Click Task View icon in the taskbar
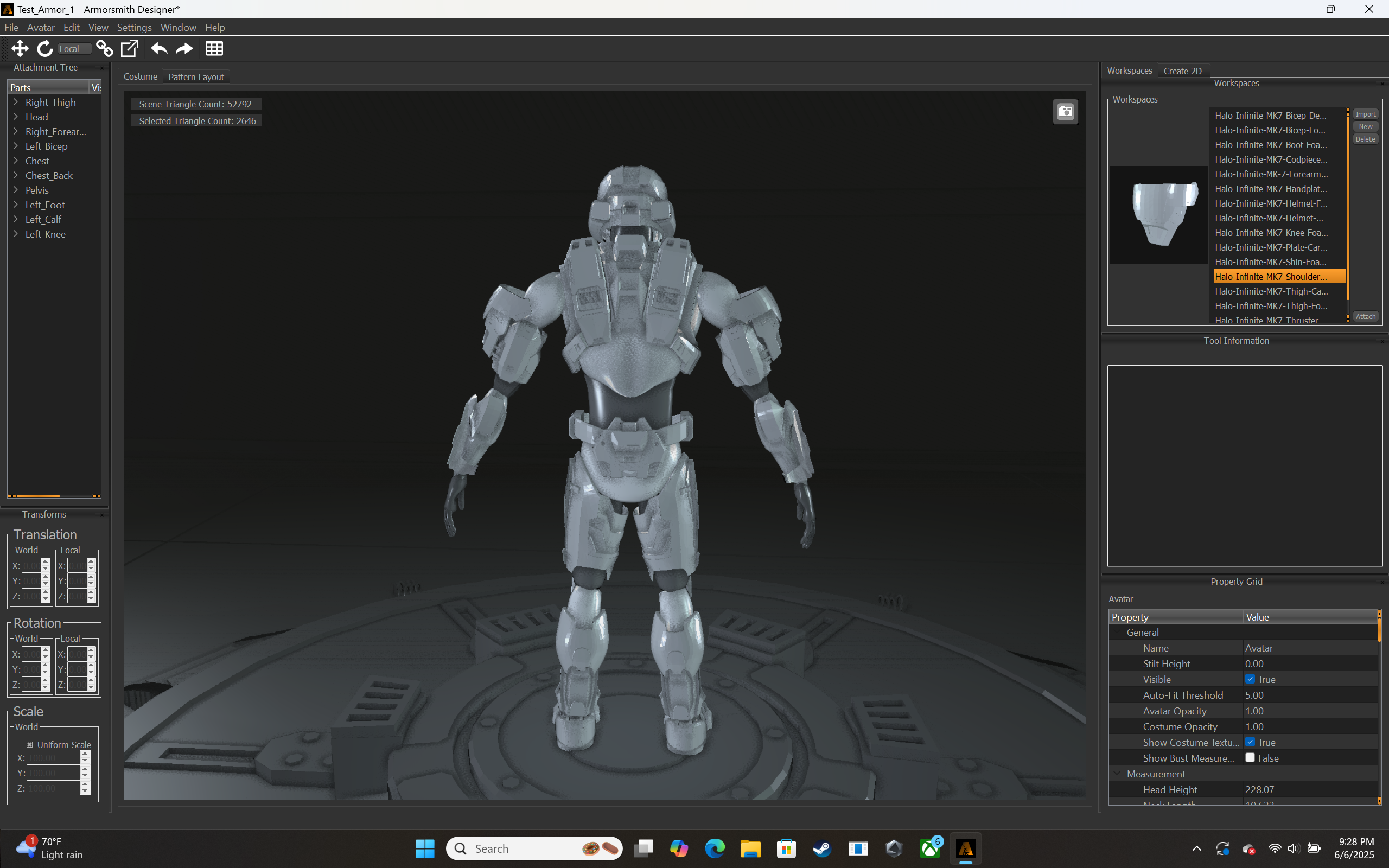The width and height of the screenshot is (1389, 868). (643, 848)
